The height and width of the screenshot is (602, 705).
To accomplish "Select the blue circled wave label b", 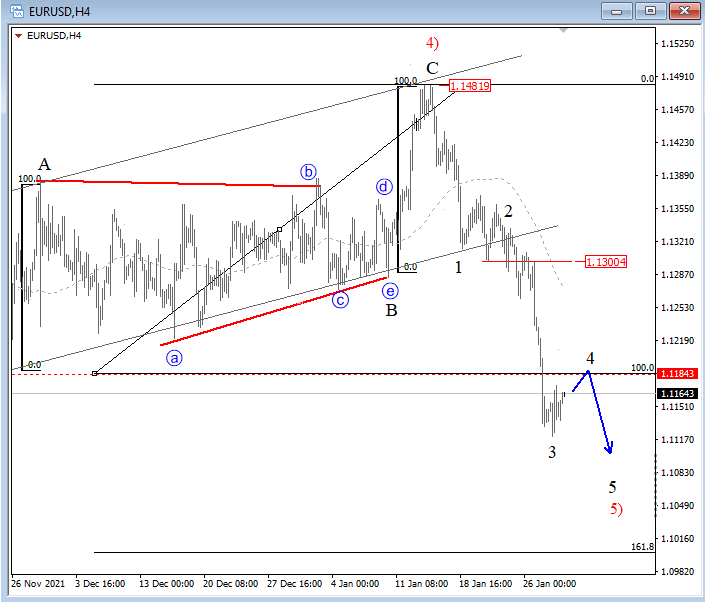I will click(308, 172).
